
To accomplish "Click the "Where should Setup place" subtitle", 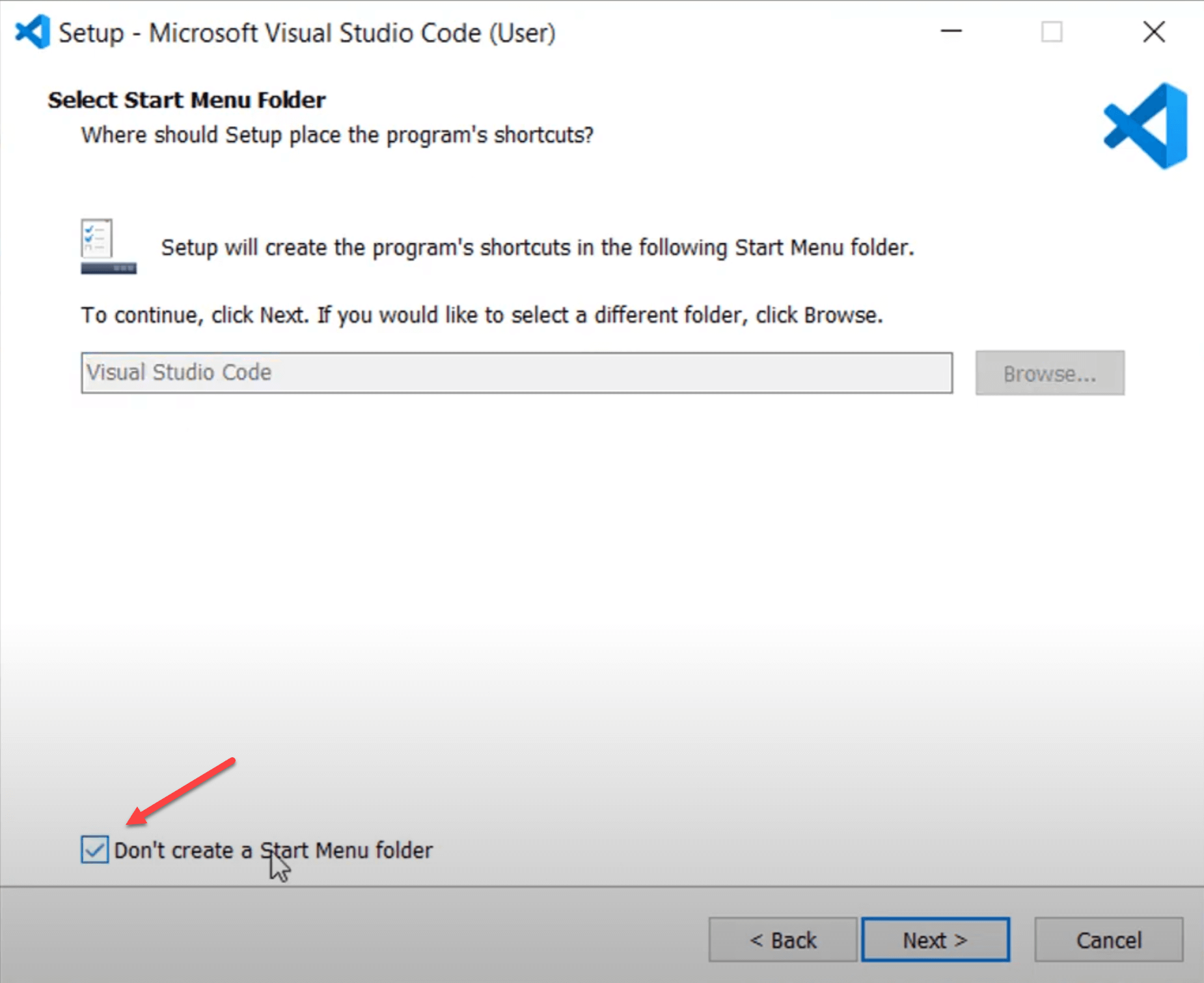I will click(337, 135).
